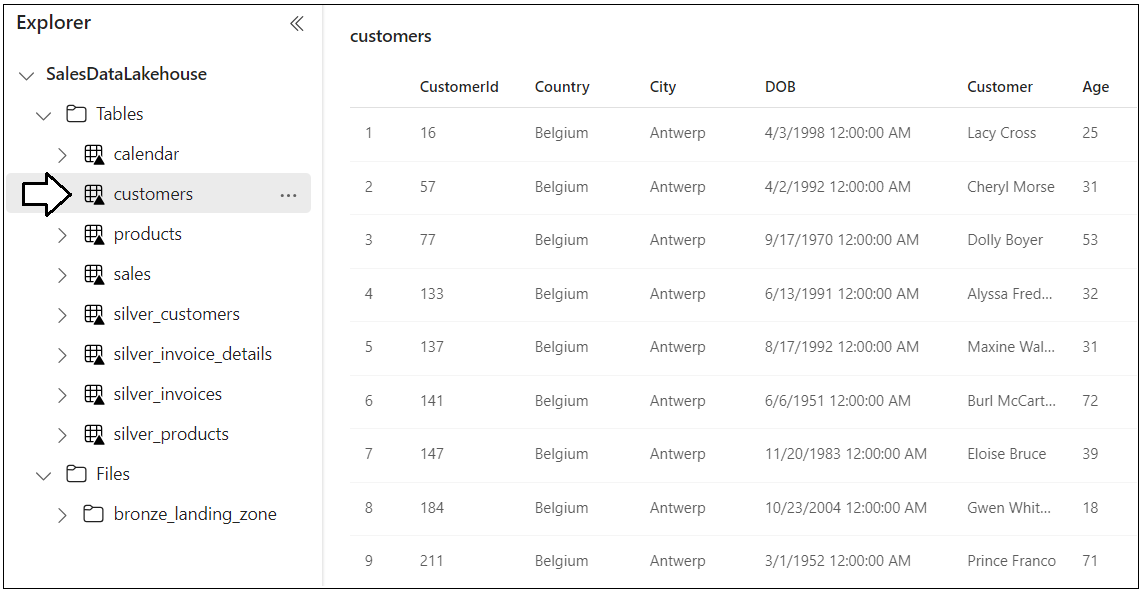The width and height of the screenshot is (1143, 592).
Task: Click the bronze_landing_zone folder icon
Action: [93, 514]
